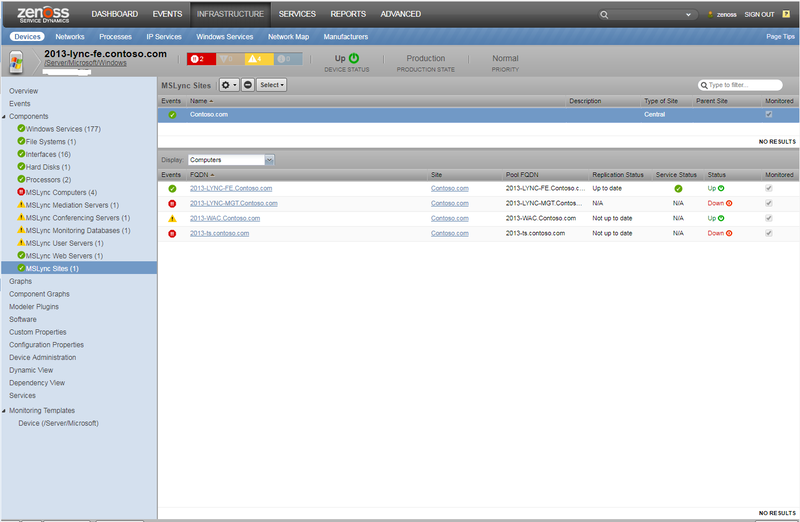
Task: Switch to the Networks subtab
Action: click(x=70, y=37)
